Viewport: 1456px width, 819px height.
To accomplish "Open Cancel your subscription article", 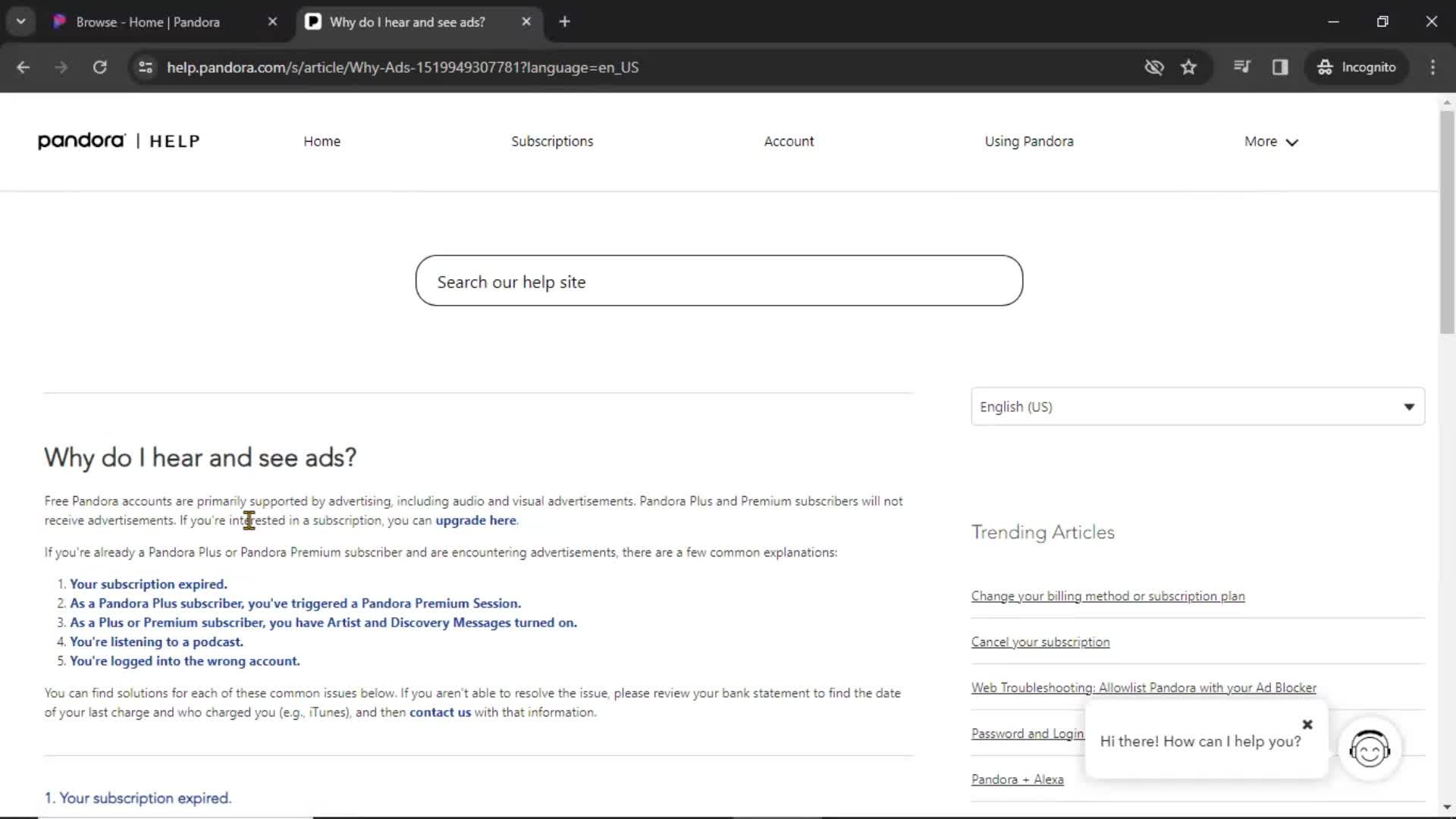I will [x=1040, y=642].
